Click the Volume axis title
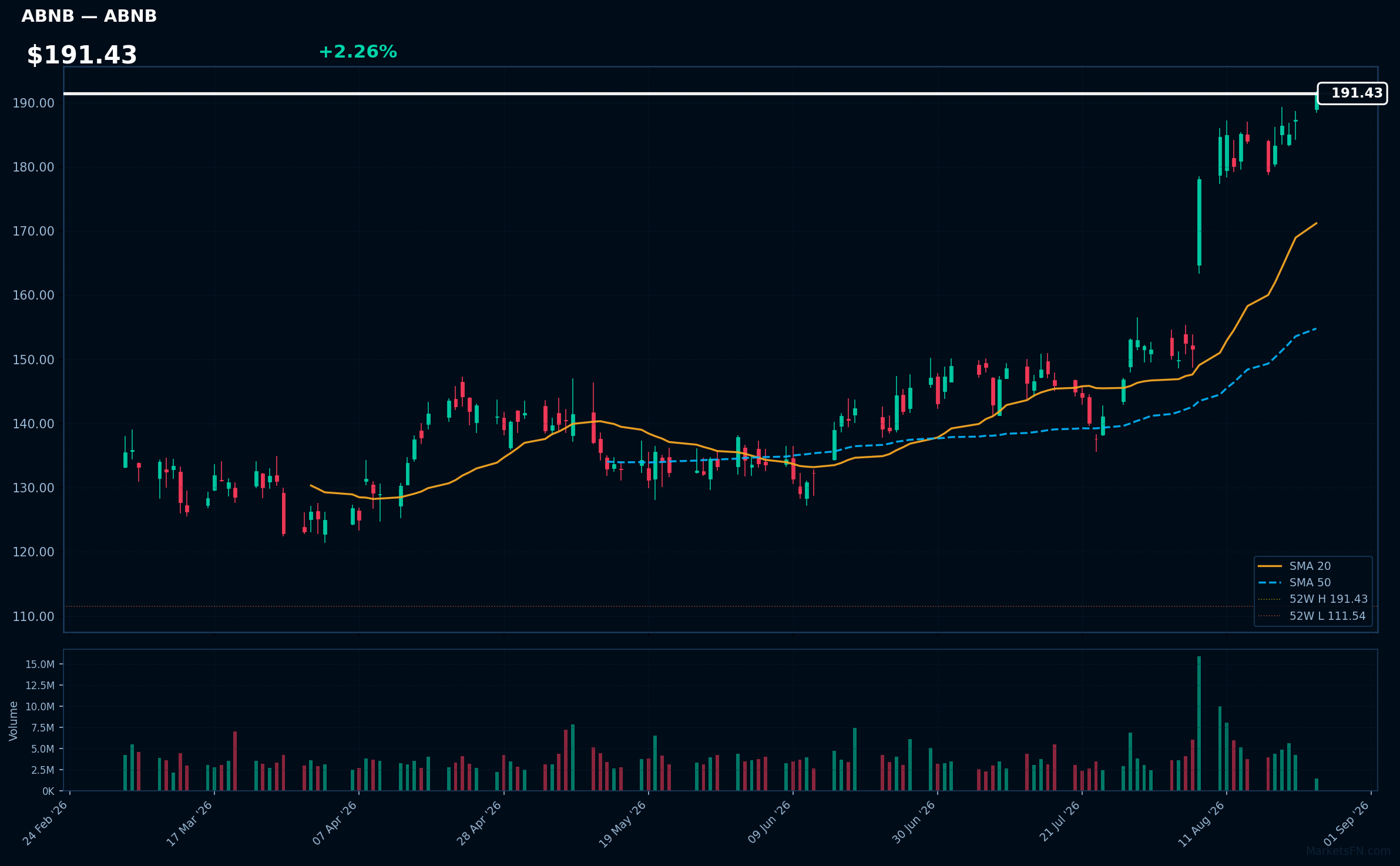1400x866 pixels. point(14,721)
